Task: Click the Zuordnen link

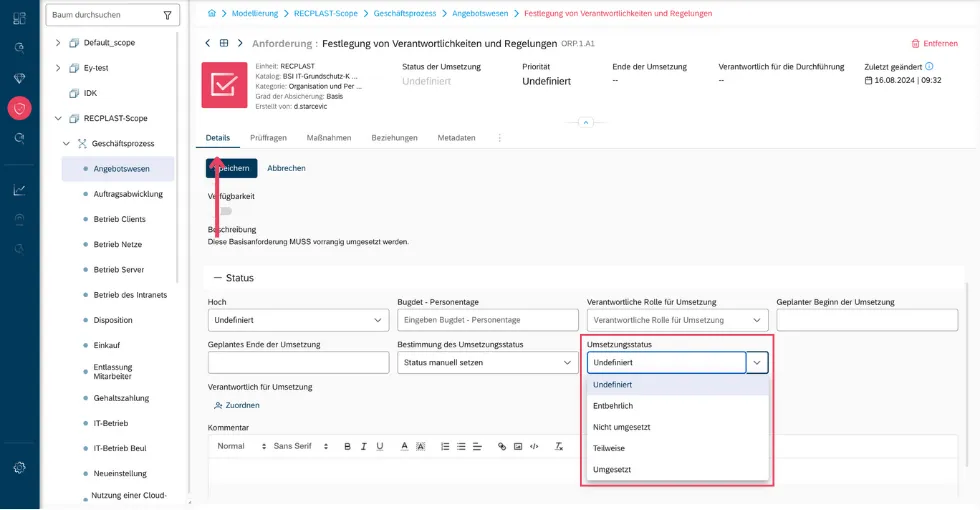Action: [236, 405]
